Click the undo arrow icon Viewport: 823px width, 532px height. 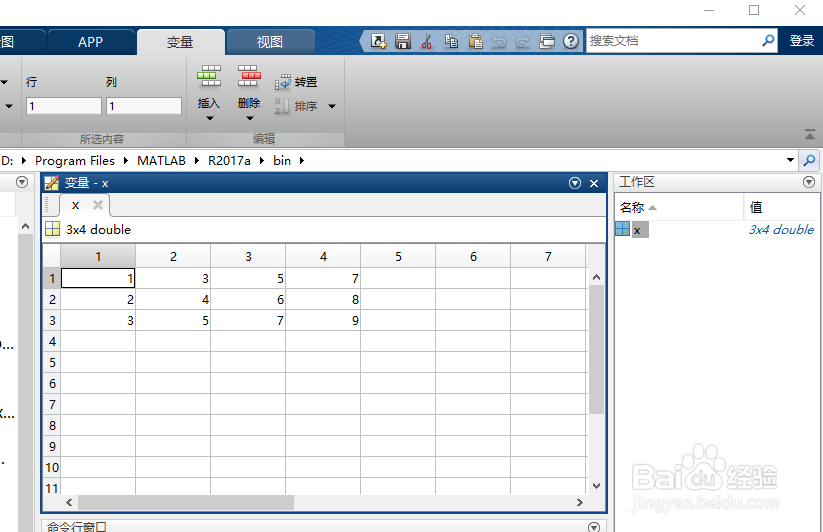coord(499,41)
